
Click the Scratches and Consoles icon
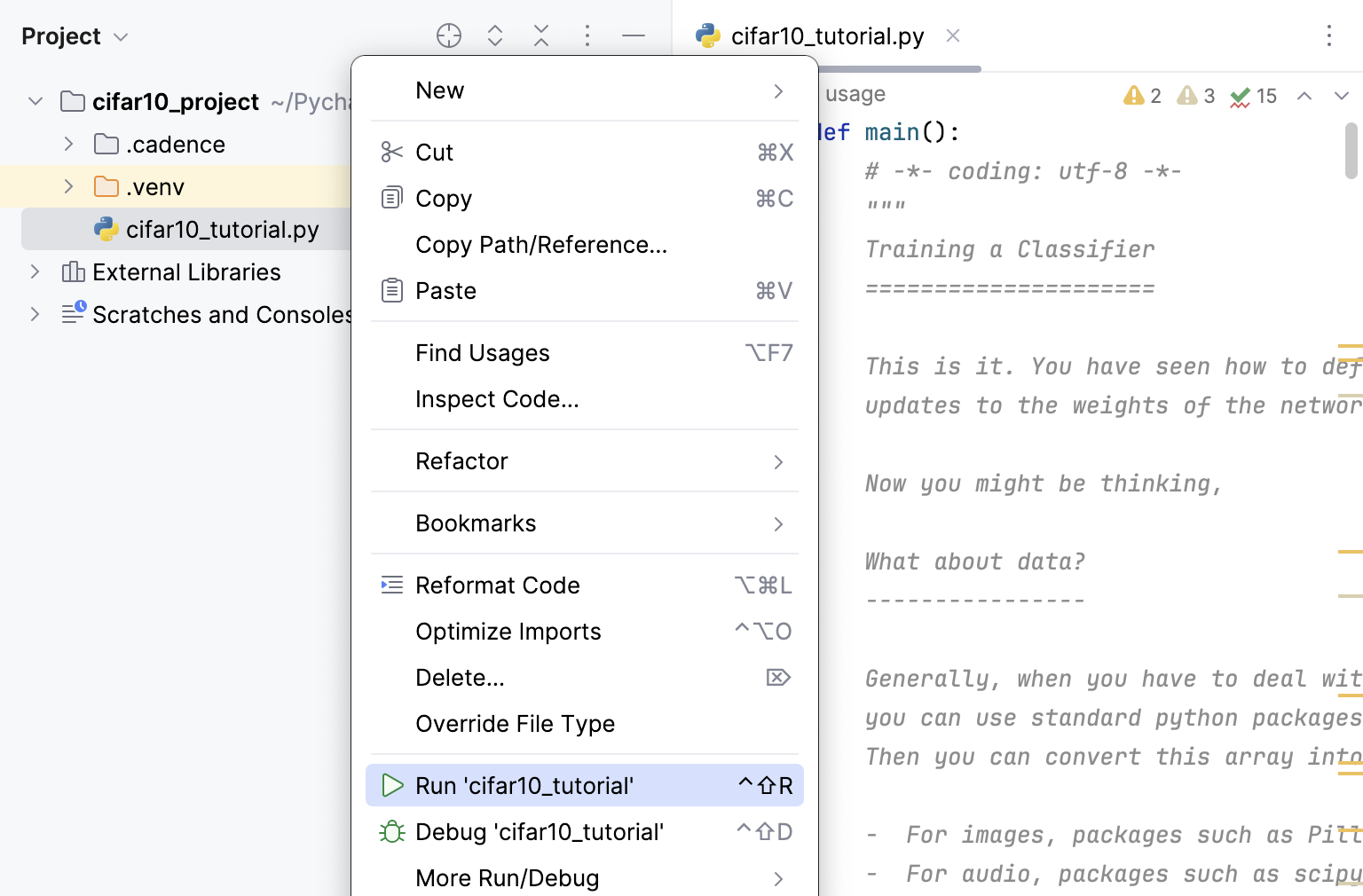point(74,313)
